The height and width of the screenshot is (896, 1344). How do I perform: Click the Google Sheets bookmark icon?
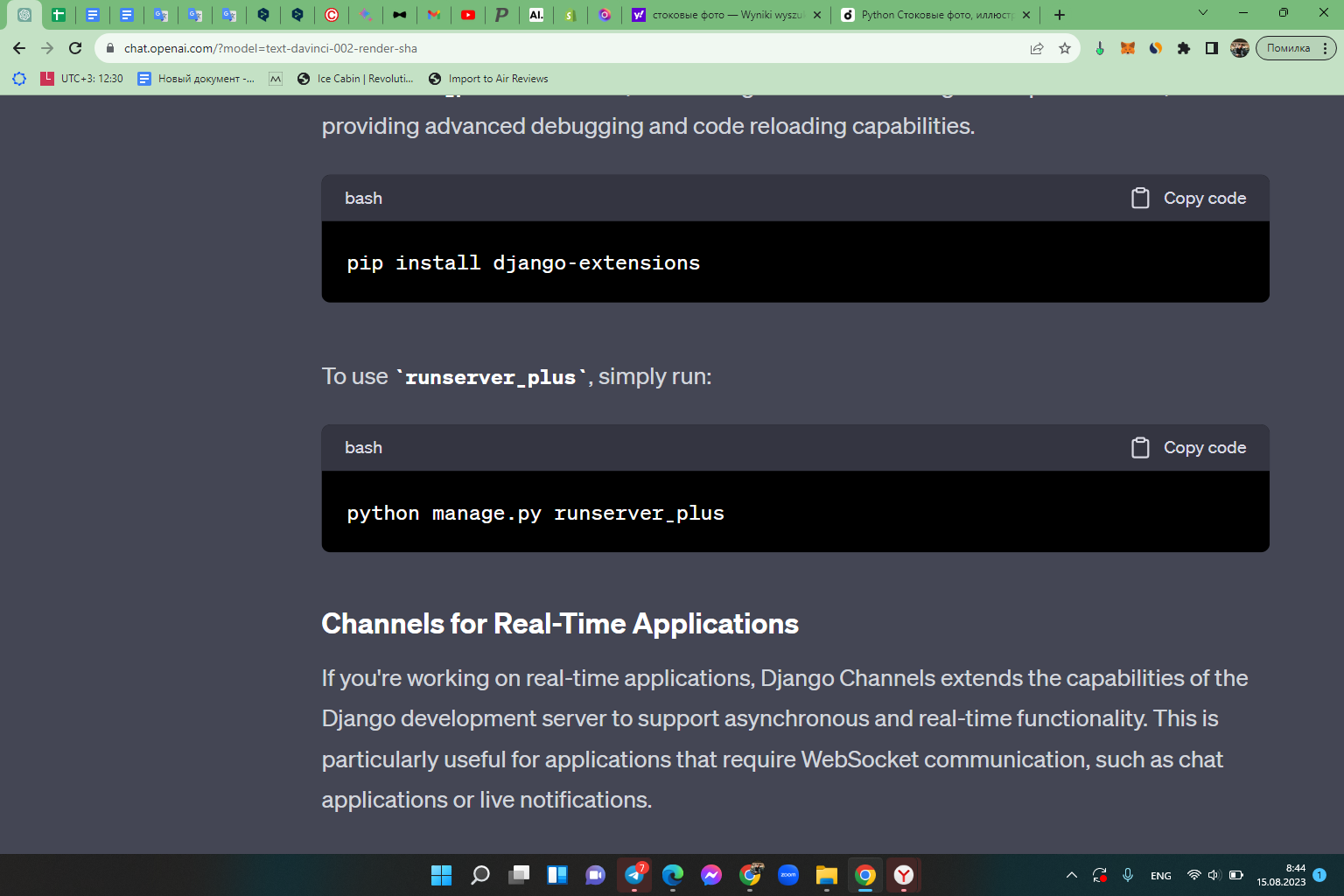(x=59, y=15)
